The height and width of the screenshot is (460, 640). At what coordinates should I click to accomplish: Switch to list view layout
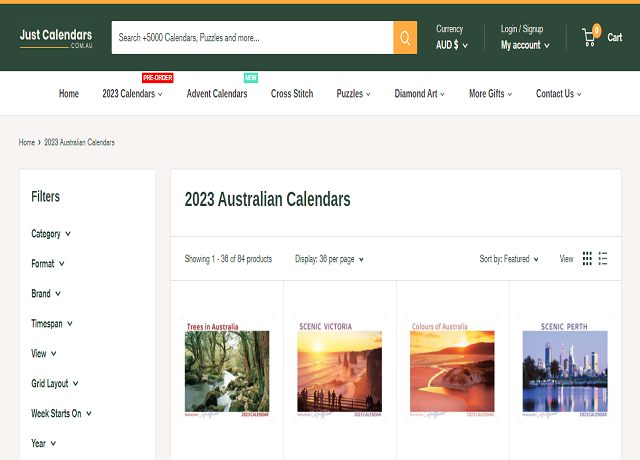[x=603, y=259]
